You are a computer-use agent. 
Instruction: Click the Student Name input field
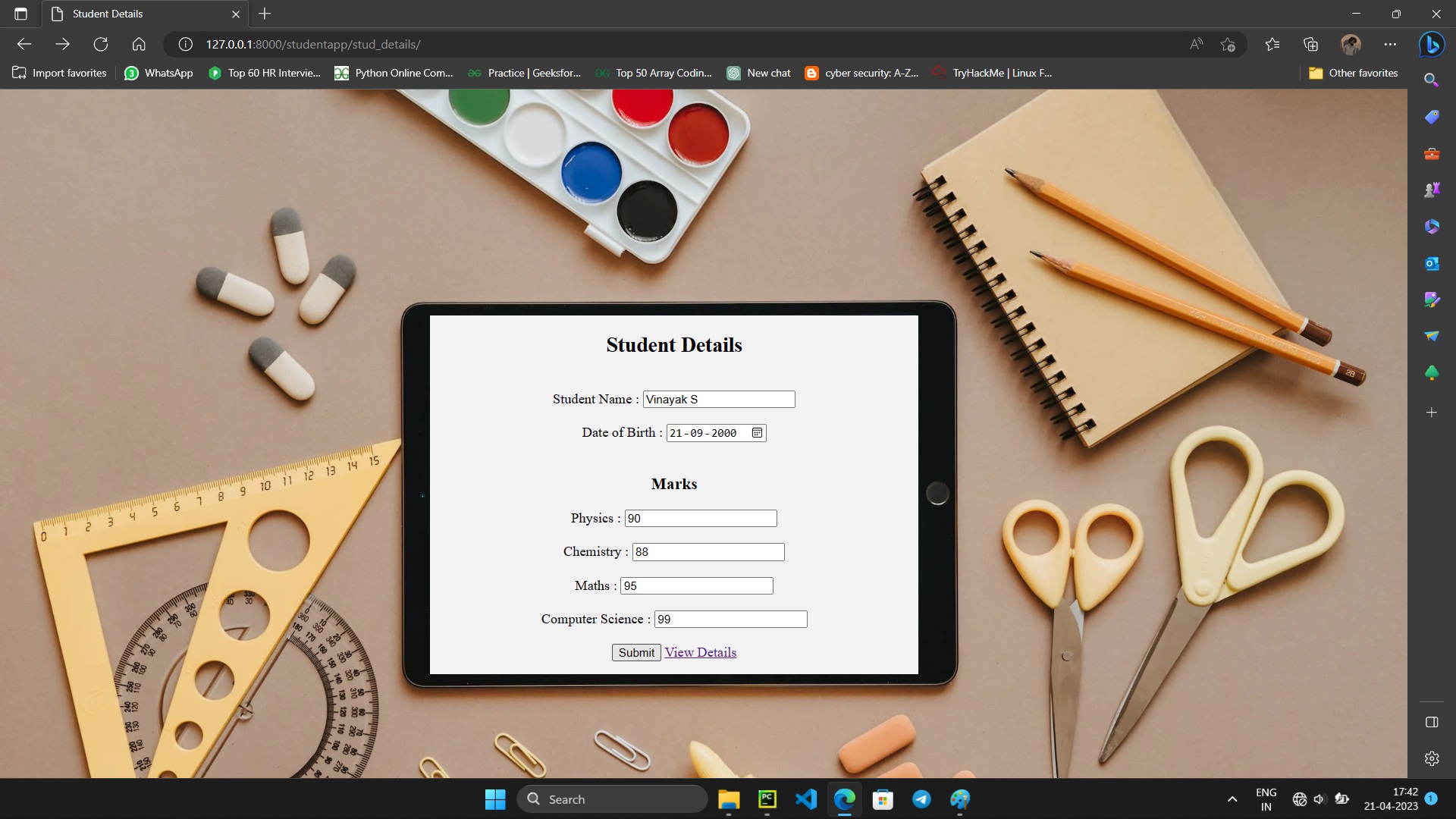[718, 400]
